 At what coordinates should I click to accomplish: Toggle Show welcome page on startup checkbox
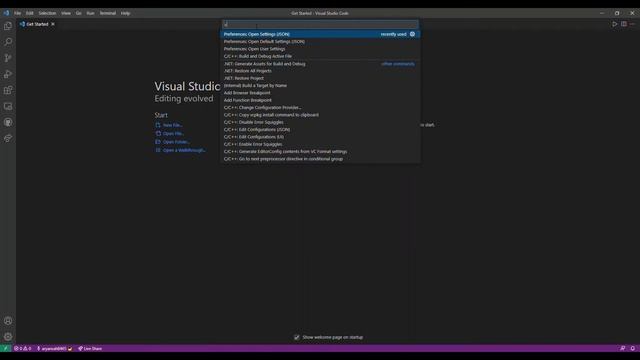click(297, 337)
